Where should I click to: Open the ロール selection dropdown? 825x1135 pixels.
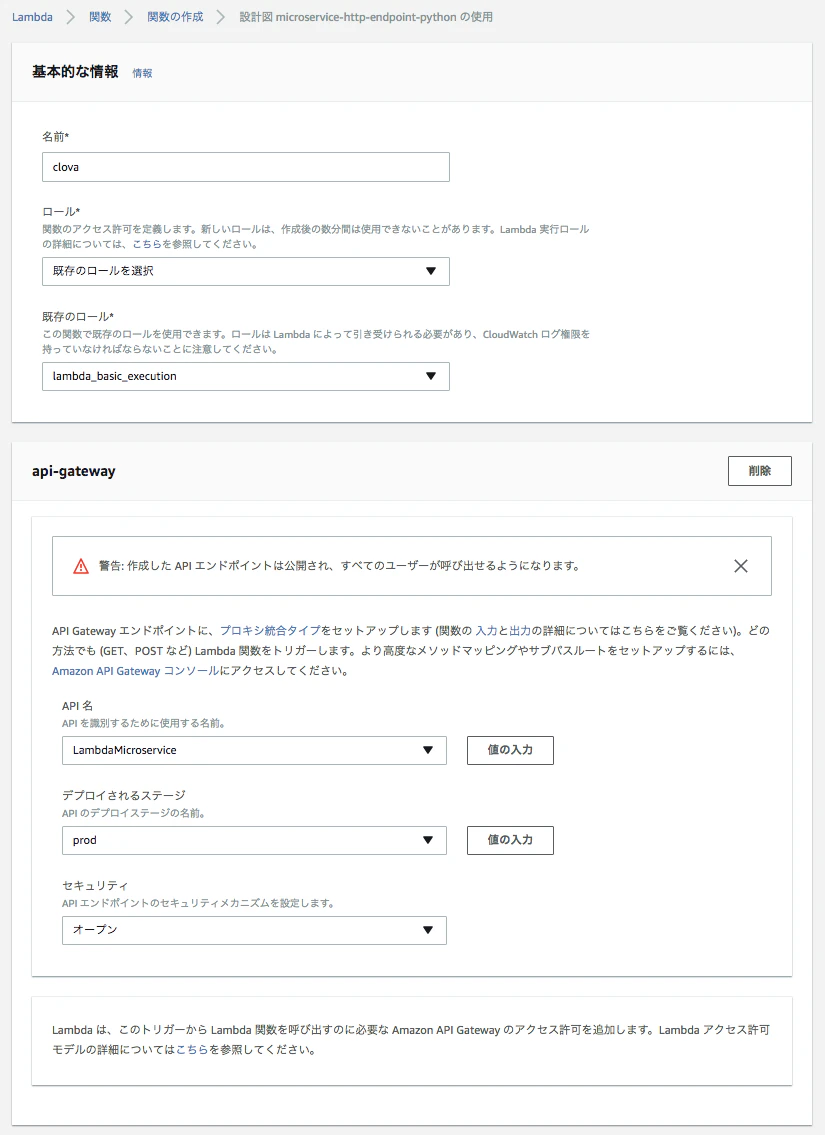point(245,271)
